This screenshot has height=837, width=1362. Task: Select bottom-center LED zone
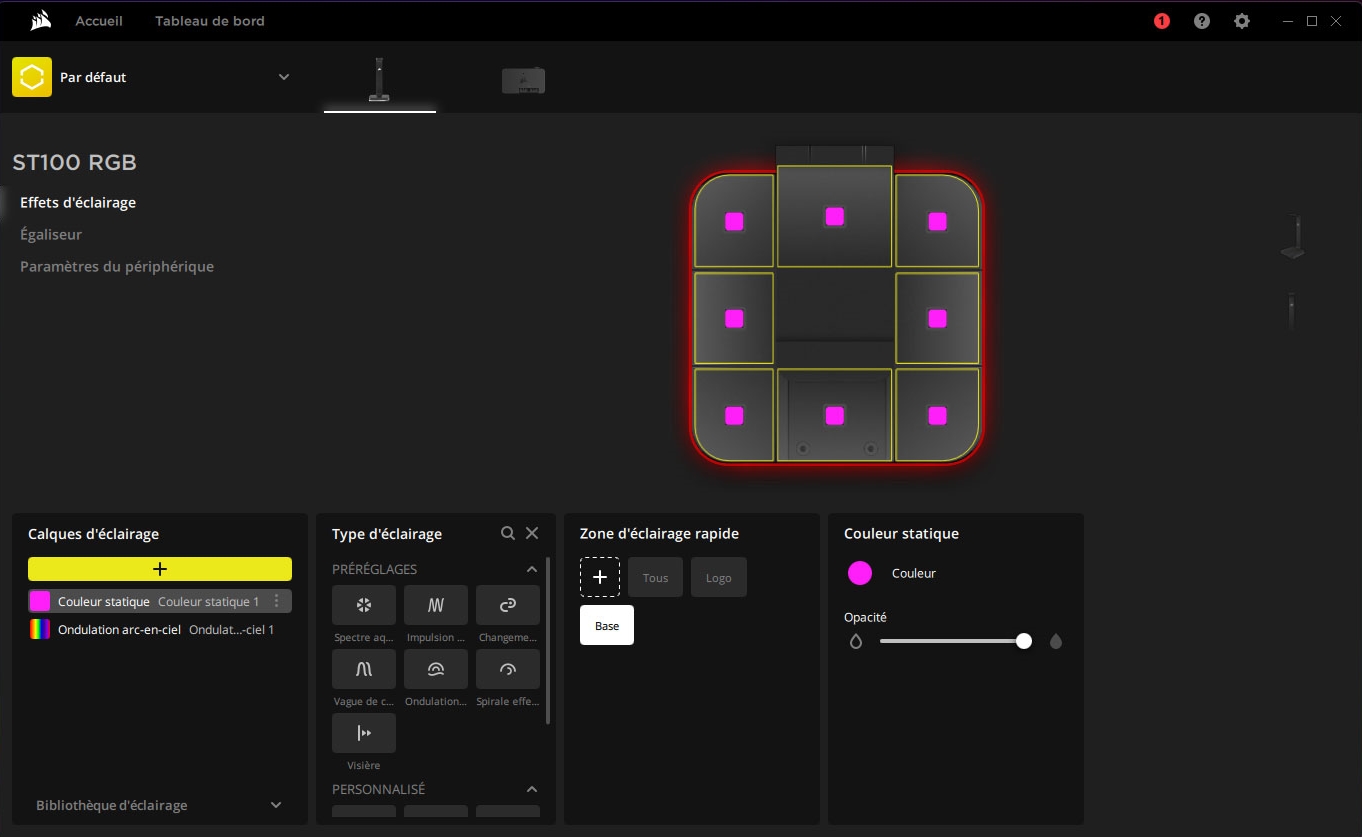pyautogui.click(x=834, y=415)
